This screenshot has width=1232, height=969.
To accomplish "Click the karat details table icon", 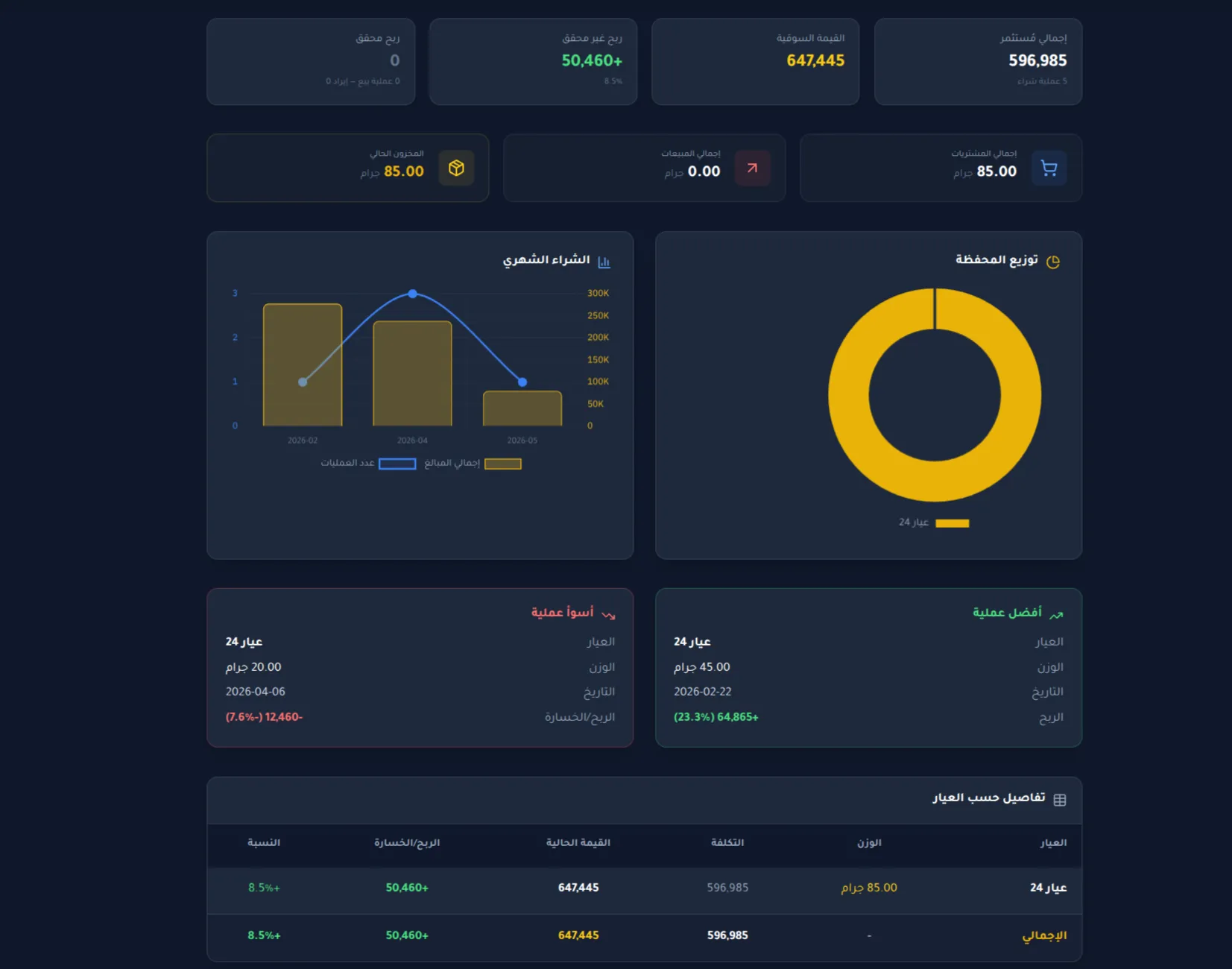I will 1059,800.
